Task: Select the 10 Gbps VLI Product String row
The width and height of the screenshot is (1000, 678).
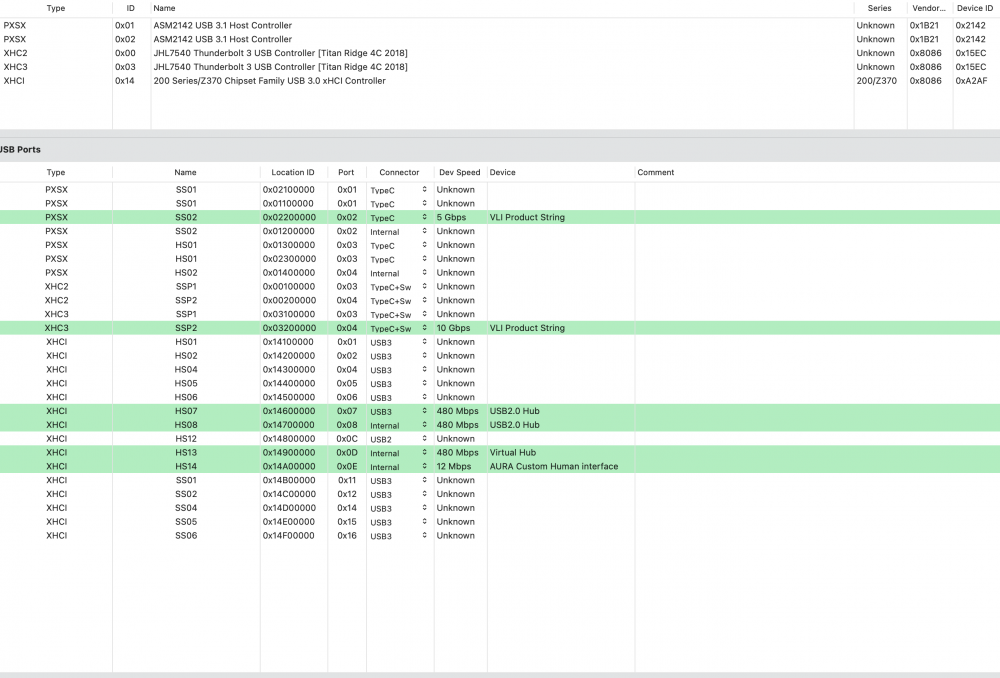Action: tap(500, 328)
